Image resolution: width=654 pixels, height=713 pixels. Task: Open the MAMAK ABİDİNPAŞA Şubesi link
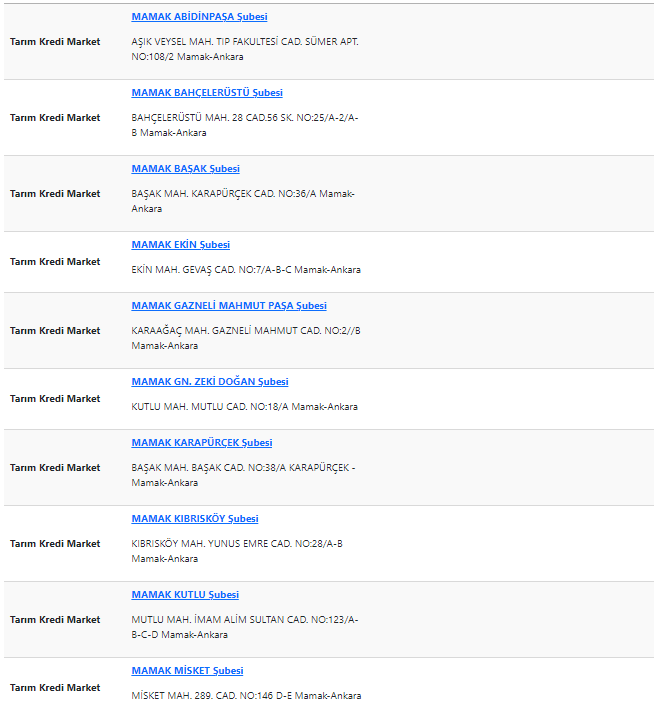tap(199, 17)
